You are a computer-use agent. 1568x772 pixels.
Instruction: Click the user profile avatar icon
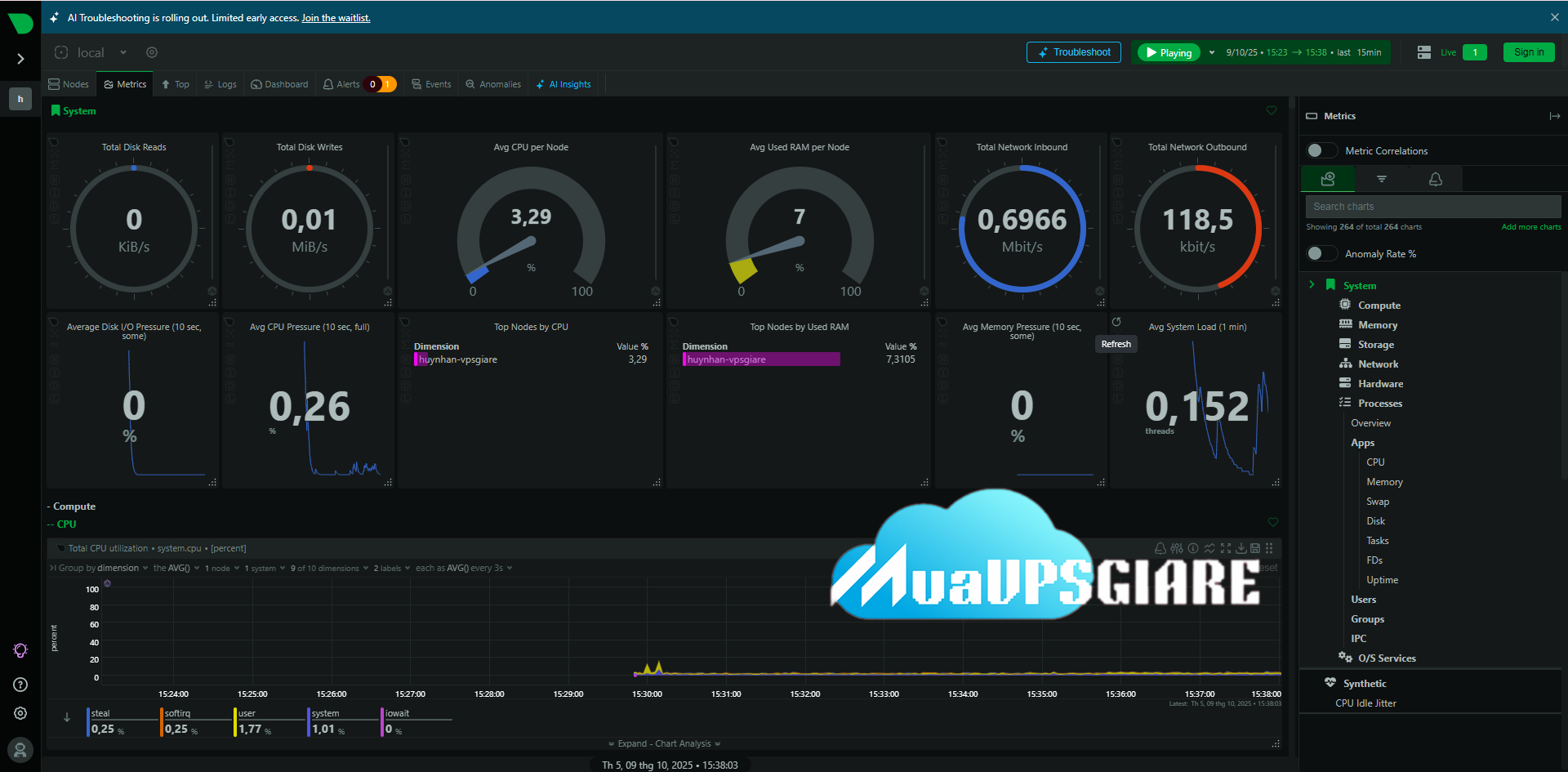pyautogui.click(x=20, y=749)
